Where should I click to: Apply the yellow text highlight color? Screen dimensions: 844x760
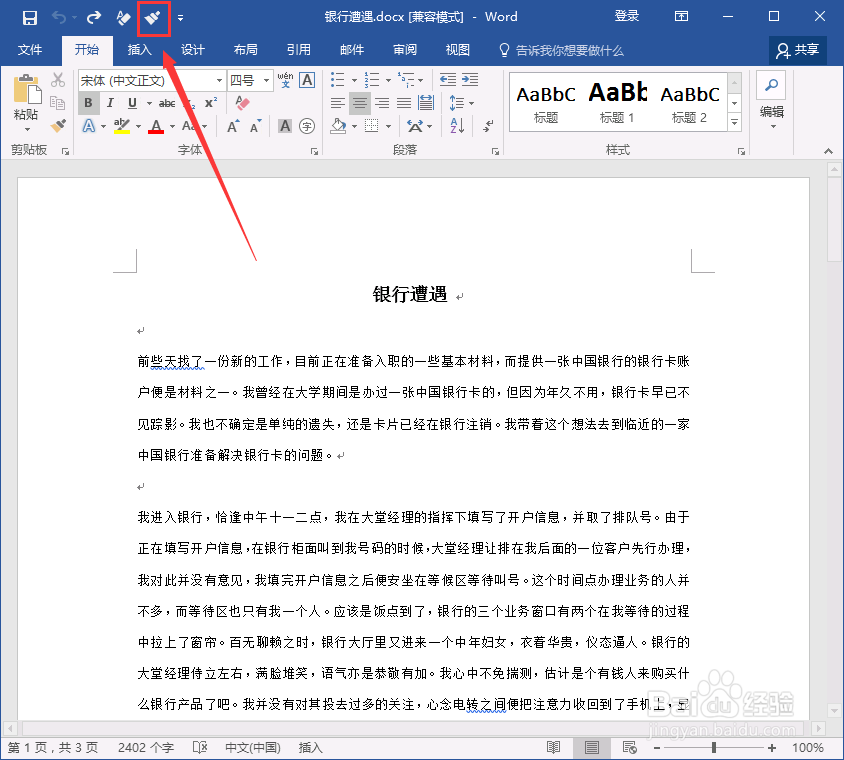click(x=122, y=126)
